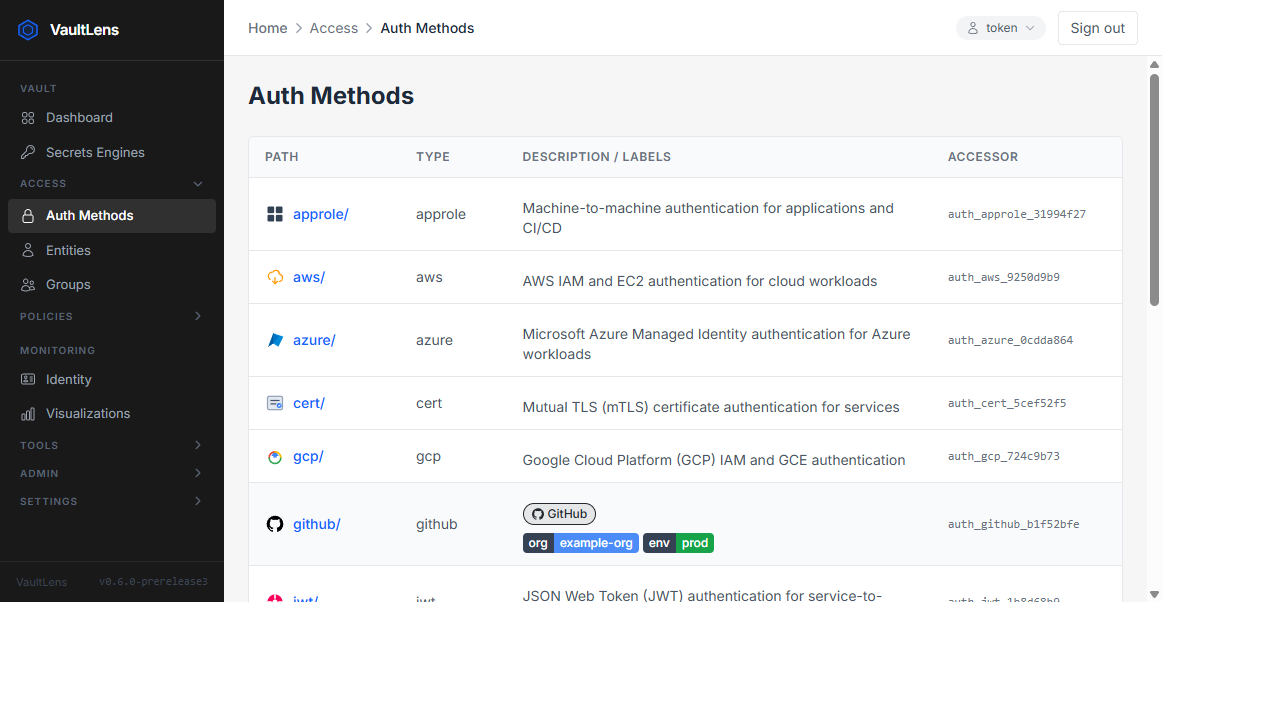The height and width of the screenshot is (720, 1280).
Task: Click the ACCESSOR column header
Action: pyautogui.click(x=983, y=157)
